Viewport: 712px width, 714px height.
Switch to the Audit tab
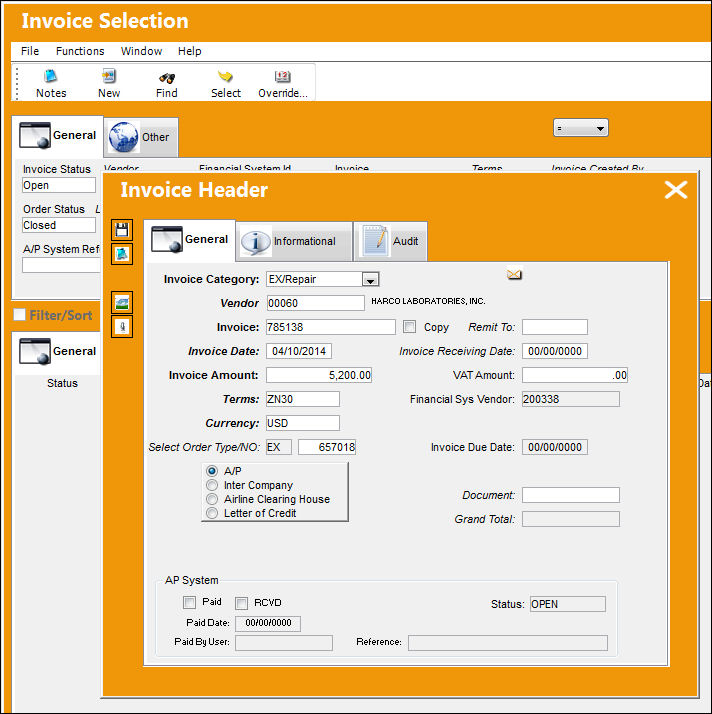tap(391, 241)
